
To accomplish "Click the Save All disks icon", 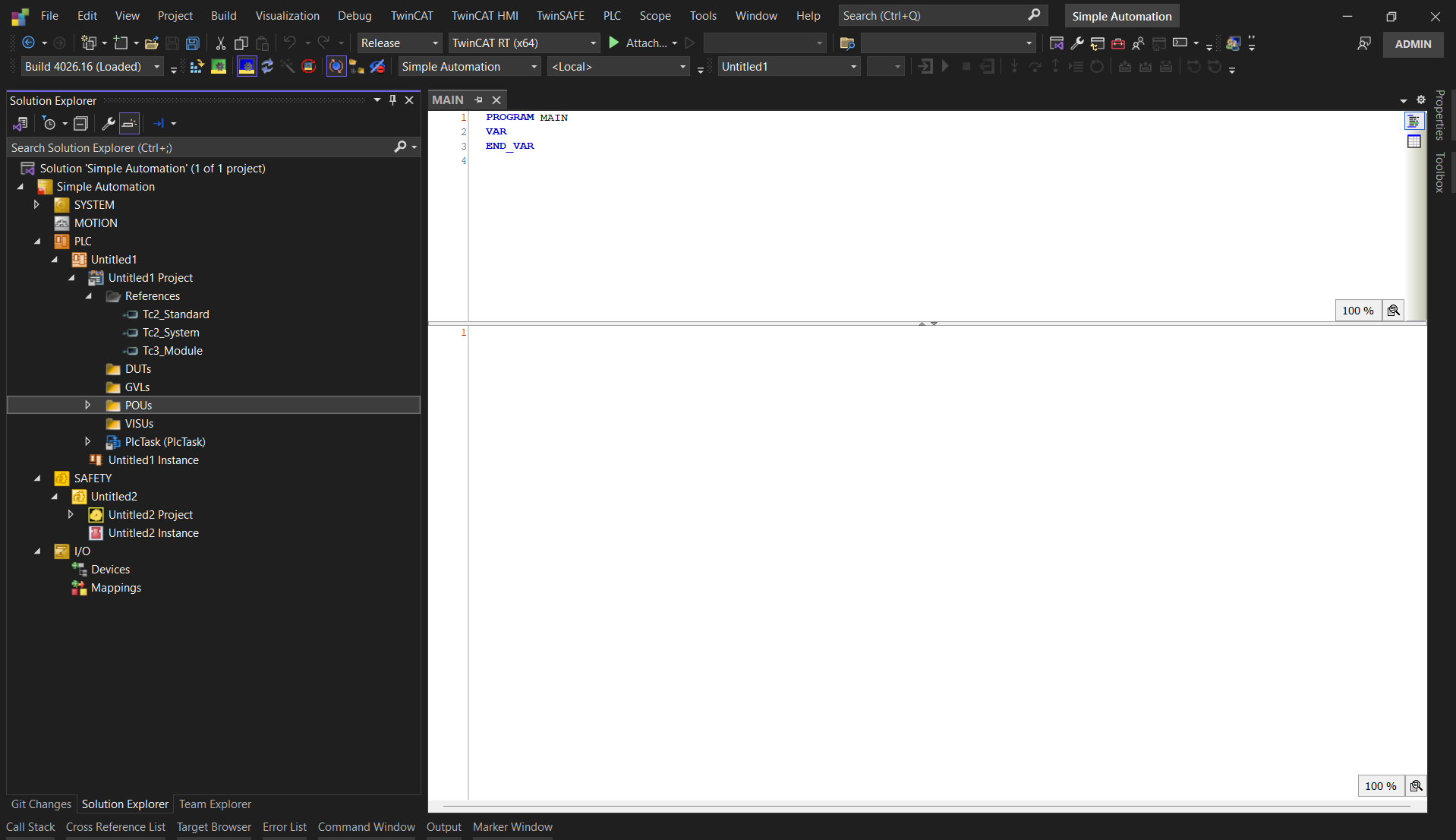I will click(193, 43).
